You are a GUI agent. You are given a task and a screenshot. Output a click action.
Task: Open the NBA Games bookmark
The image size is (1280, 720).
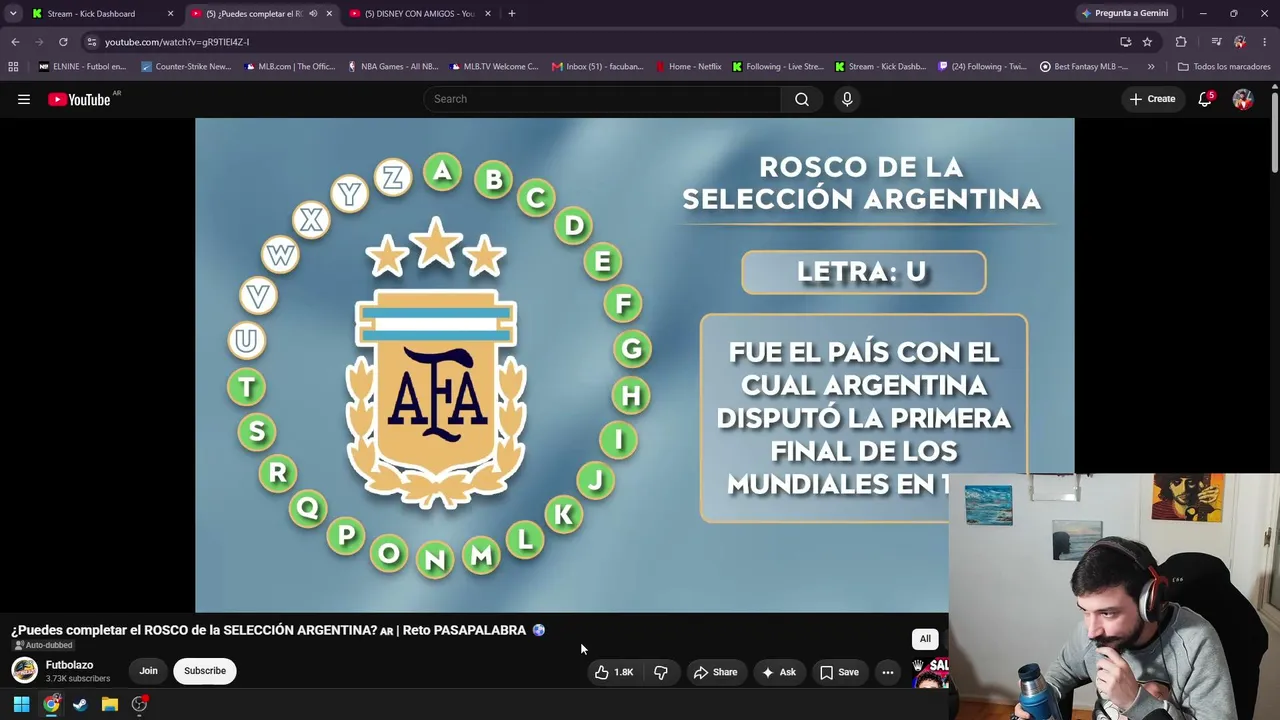392,67
